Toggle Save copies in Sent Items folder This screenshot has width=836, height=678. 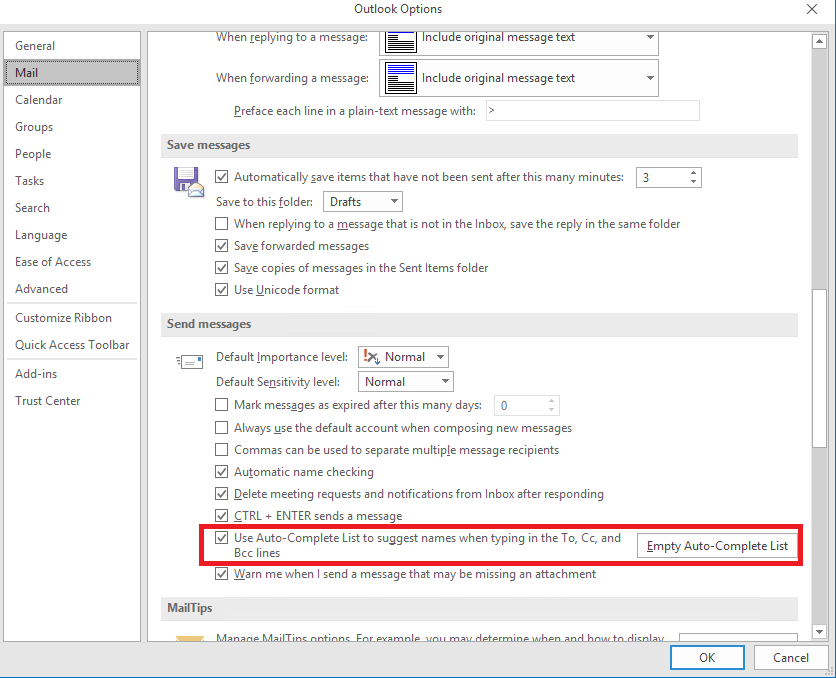pyautogui.click(x=221, y=268)
